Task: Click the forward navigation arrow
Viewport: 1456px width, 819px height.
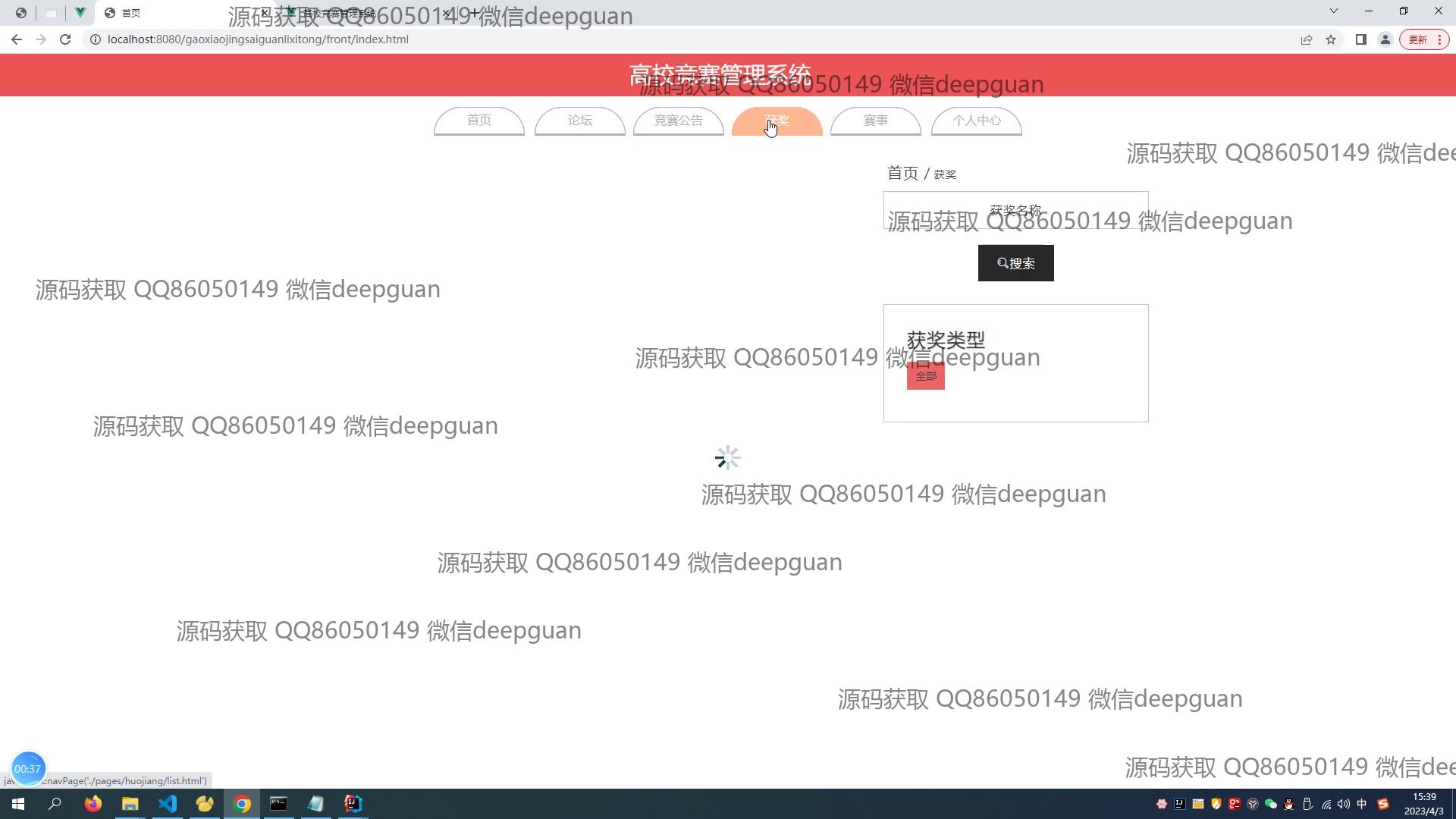Action: click(x=41, y=39)
